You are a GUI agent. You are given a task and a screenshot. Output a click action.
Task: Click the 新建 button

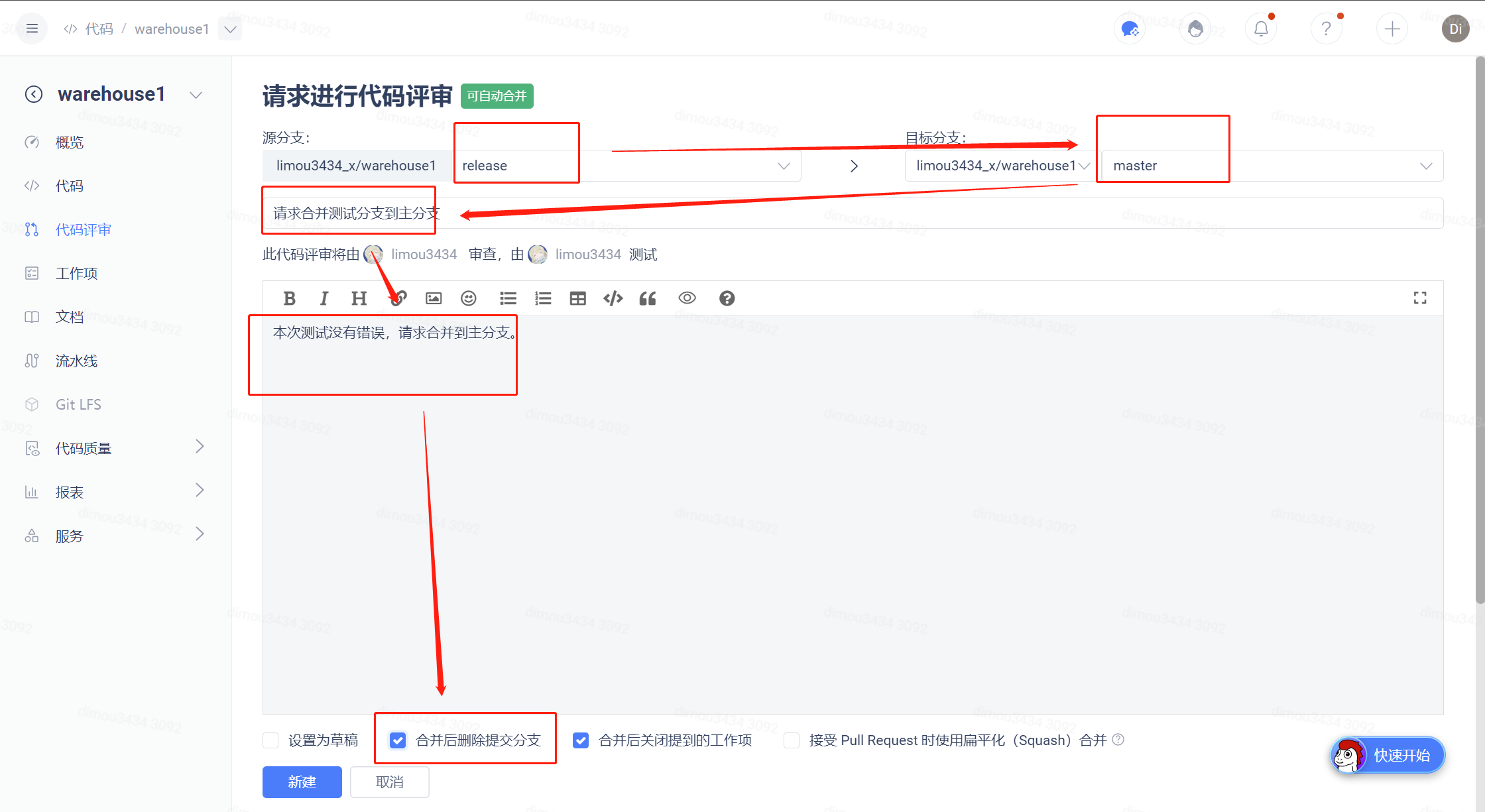pyautogui.click(x=302, y=782)
